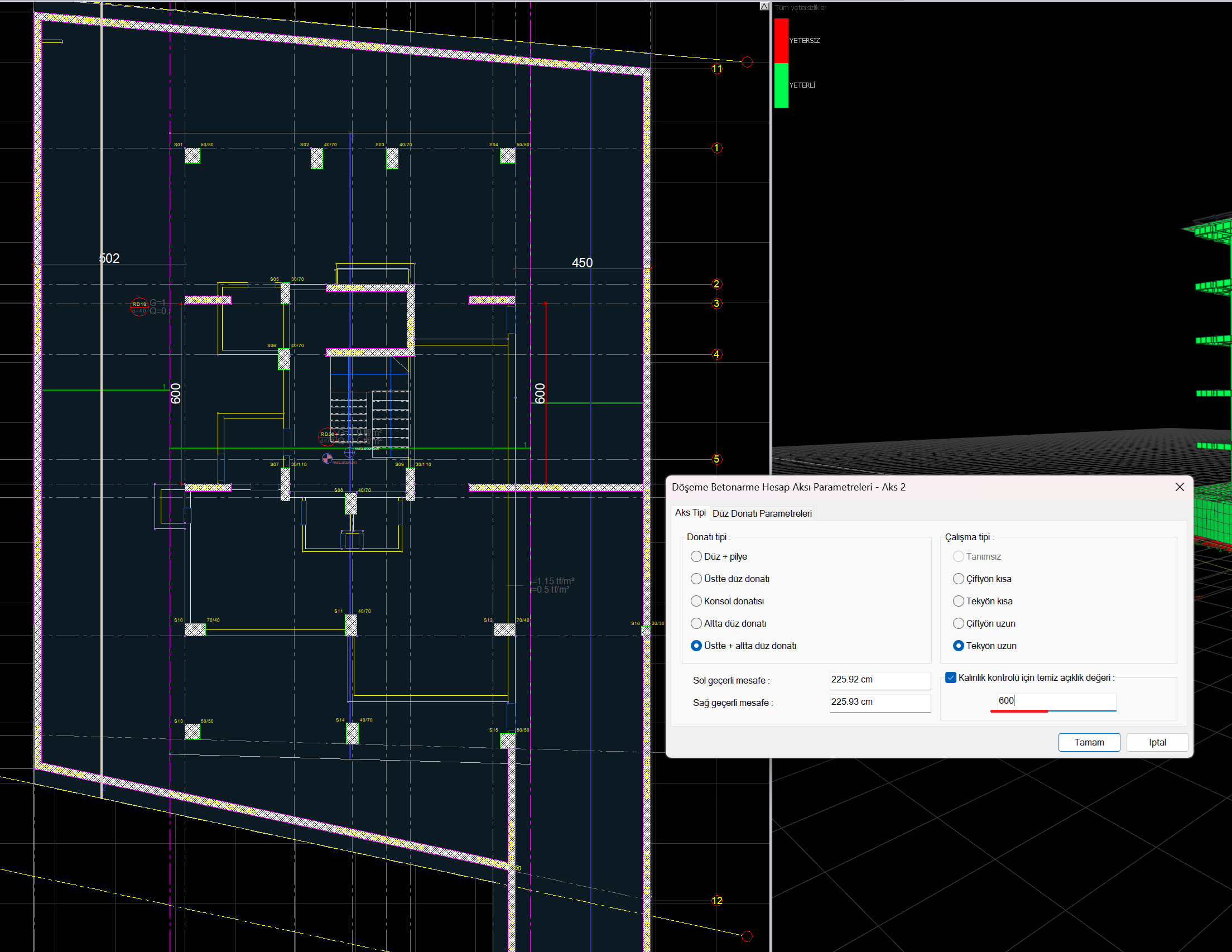Viewport: 1232px width, 952px height.
Task: Select Çiftyön kısa working type
Action: [982, 579]
